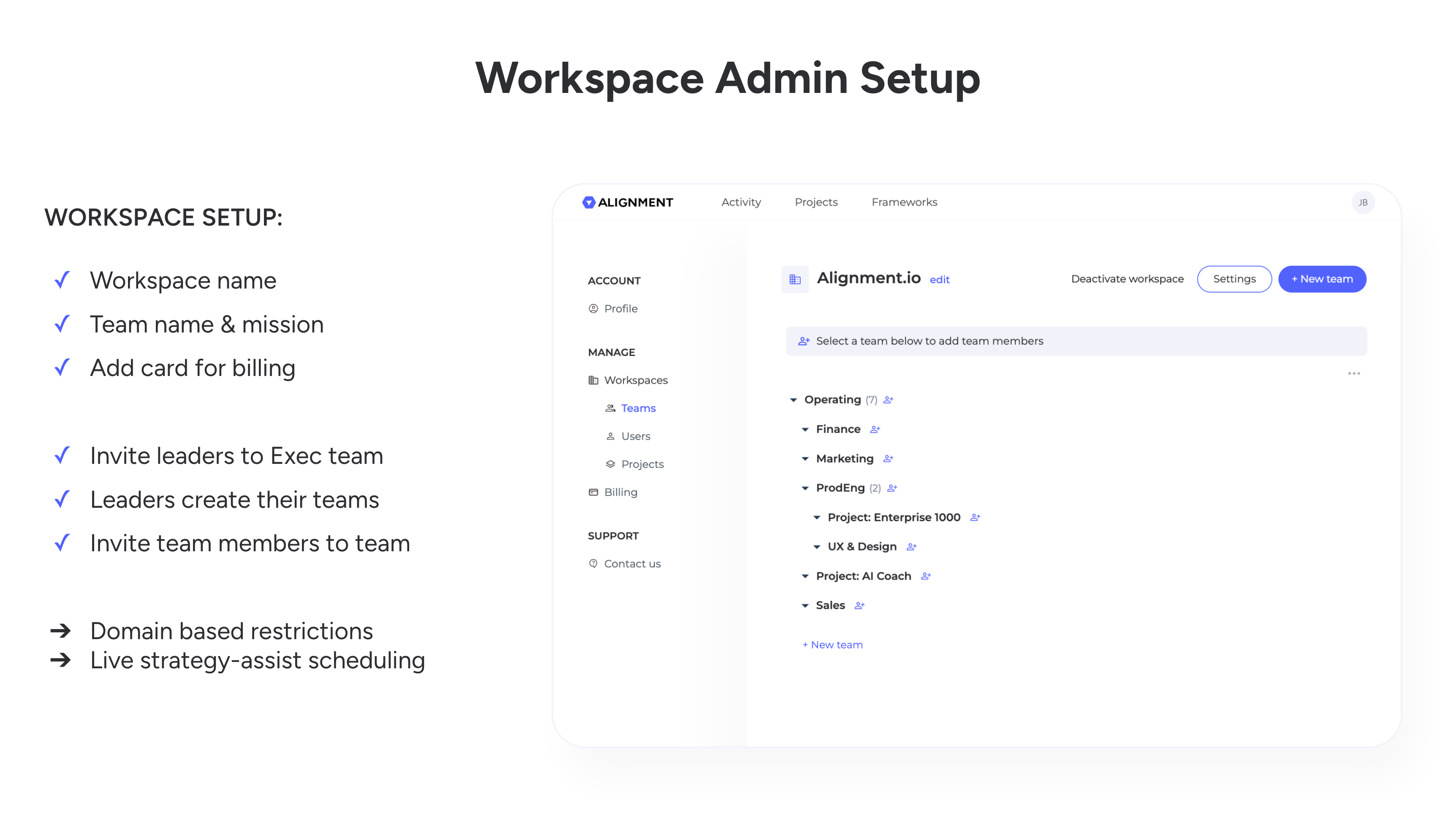Click the workspace building icon beside Alignment.io

tap(795, 279)
